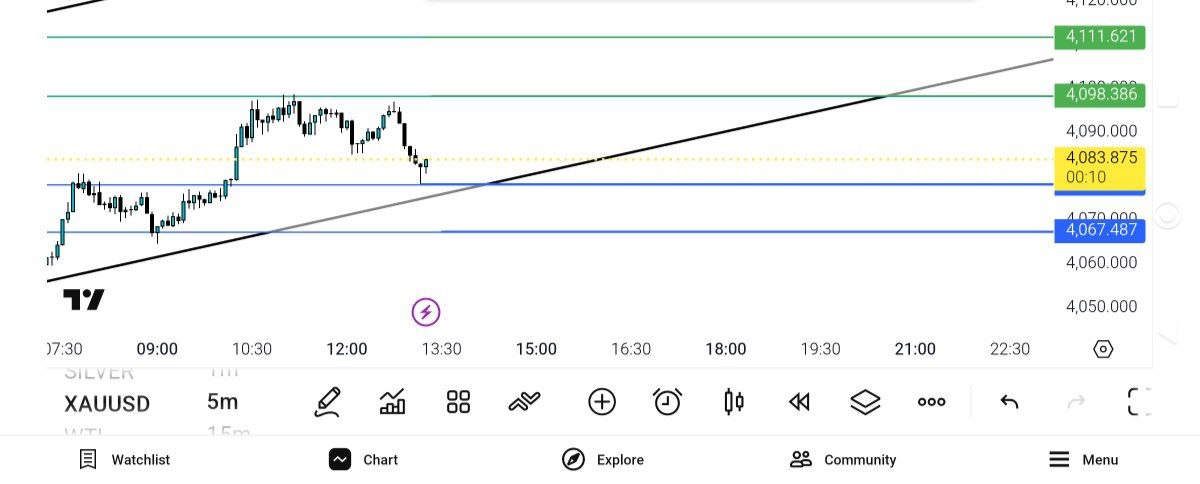Switch to the Explore tab
This screenshot has height=484, width=1200.
[603, 460]
